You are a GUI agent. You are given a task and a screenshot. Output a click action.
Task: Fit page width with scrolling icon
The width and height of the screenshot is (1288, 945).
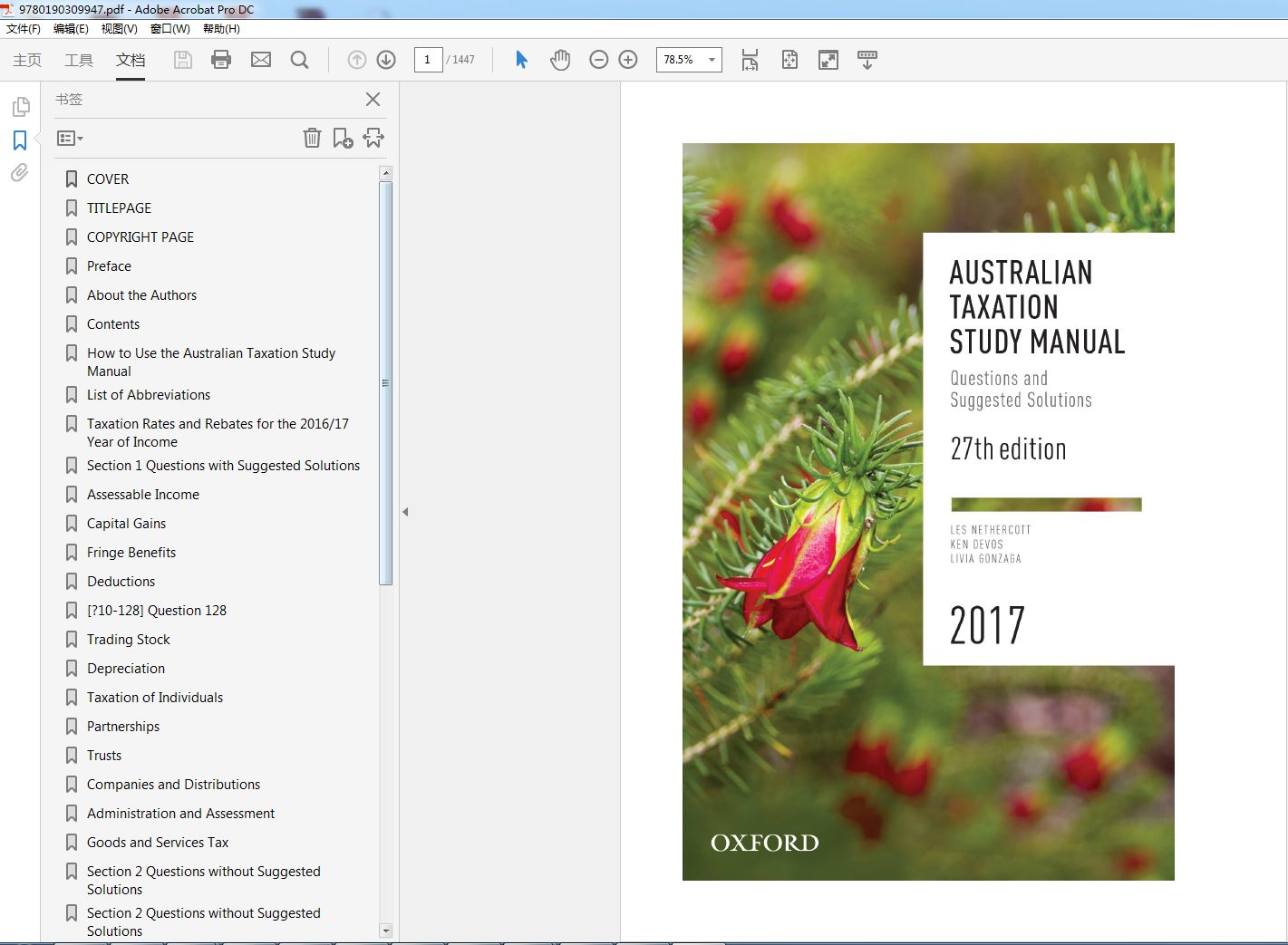pos(750,60)
